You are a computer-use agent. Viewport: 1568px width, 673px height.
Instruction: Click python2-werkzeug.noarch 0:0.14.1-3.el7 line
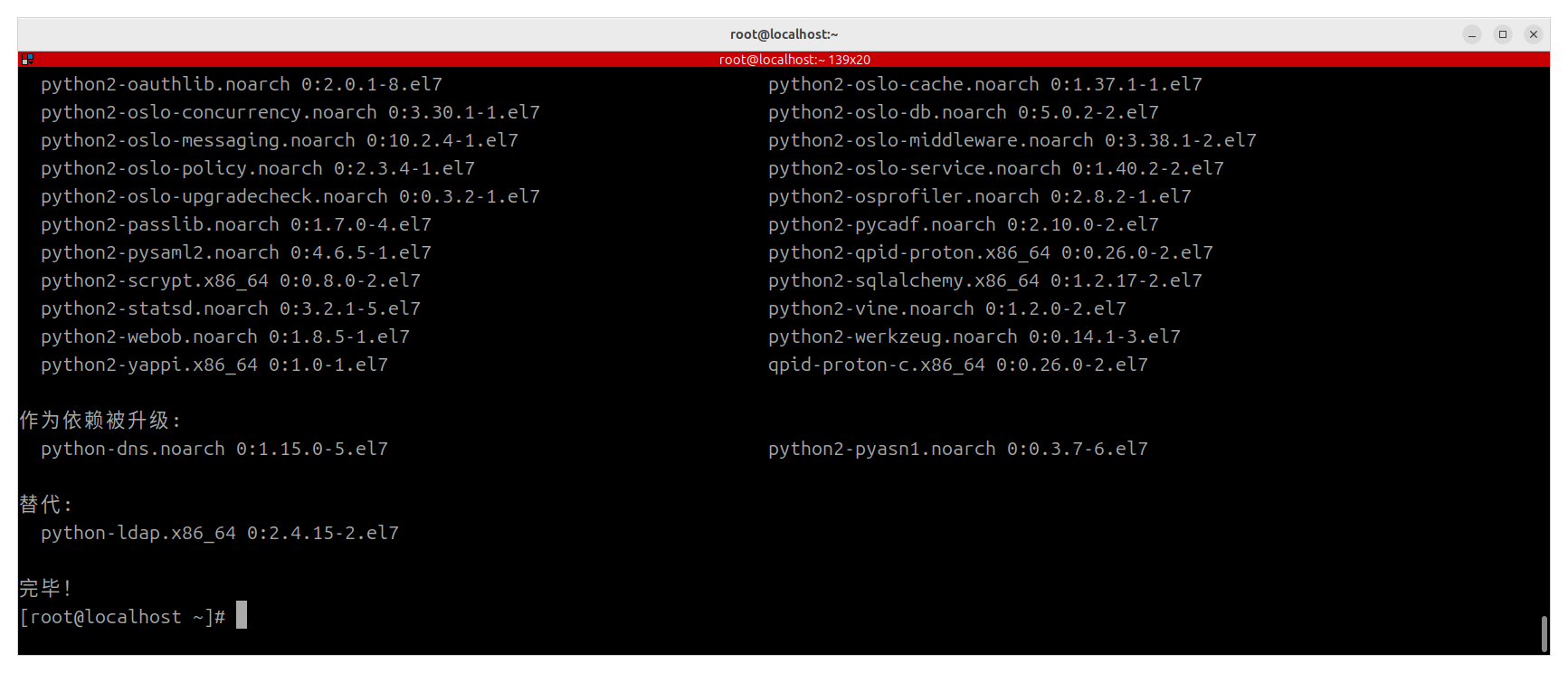click(974, 336)
